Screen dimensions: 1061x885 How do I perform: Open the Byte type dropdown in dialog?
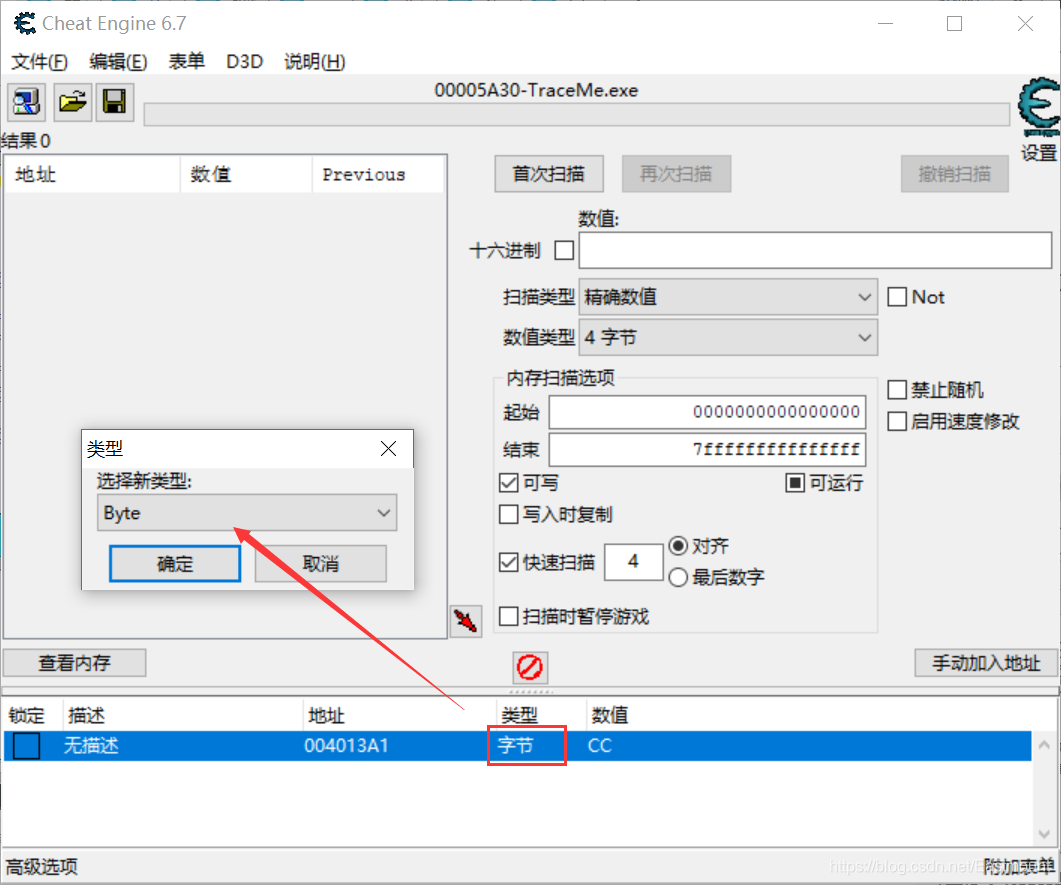247,513
